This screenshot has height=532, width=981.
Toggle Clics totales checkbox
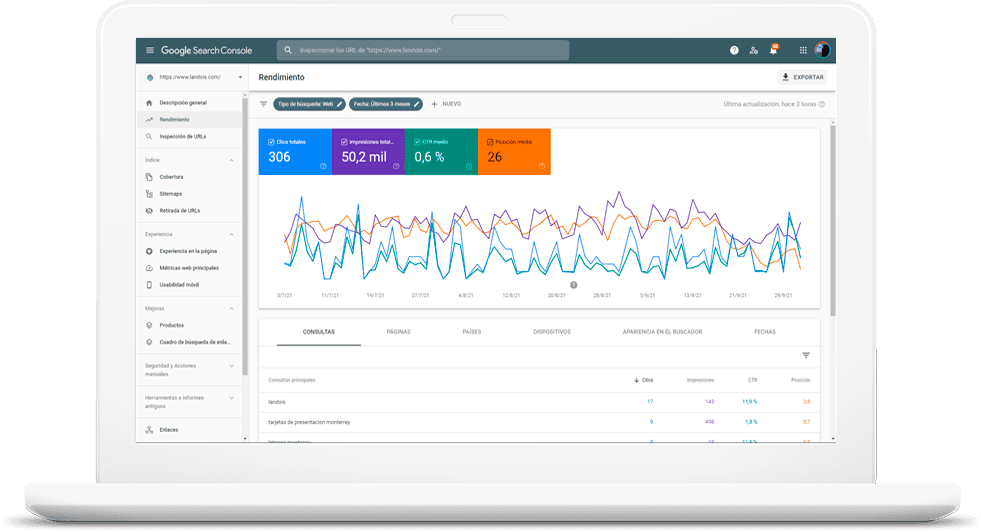(x=271, y=142)
